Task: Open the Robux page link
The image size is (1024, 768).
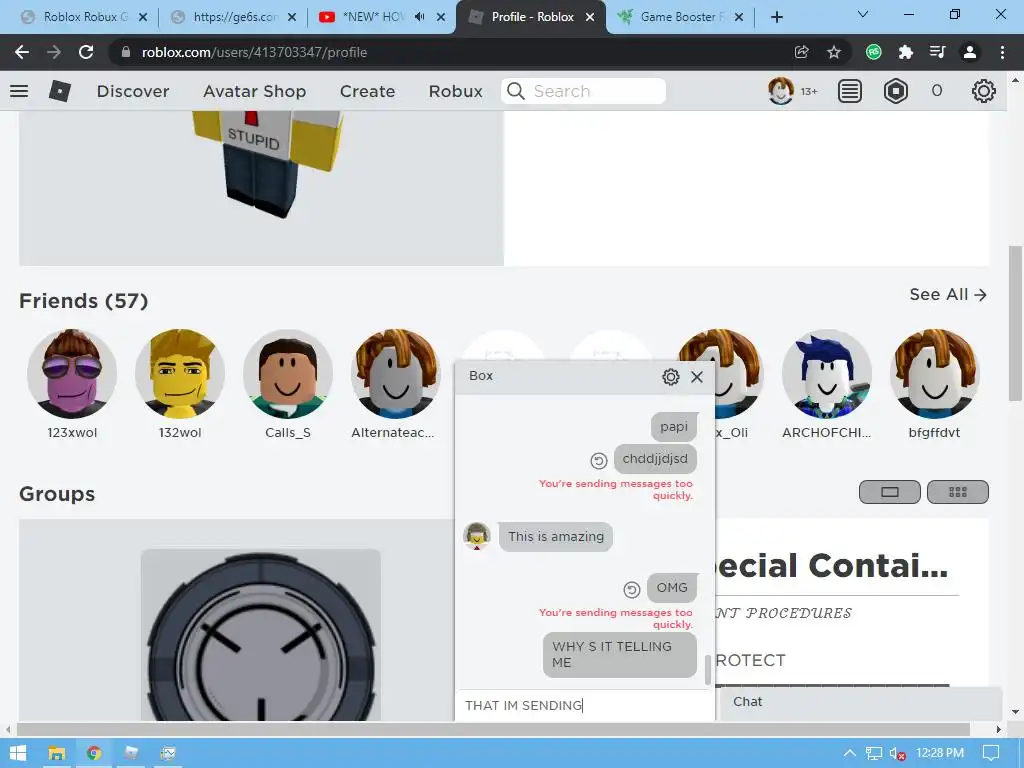Action: point(455,91)
